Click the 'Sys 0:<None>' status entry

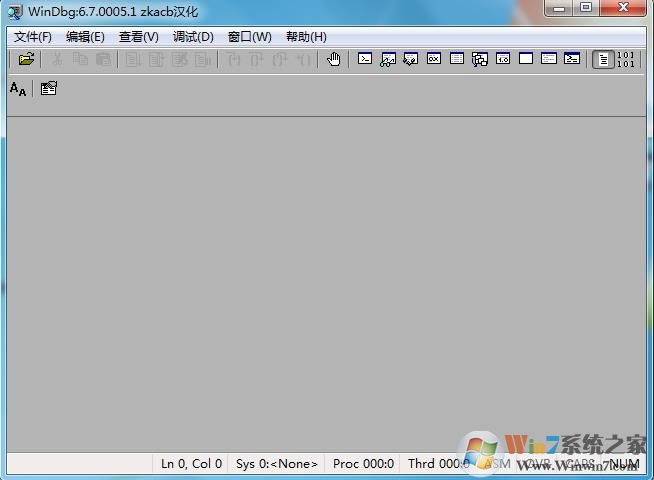point(277,464)
